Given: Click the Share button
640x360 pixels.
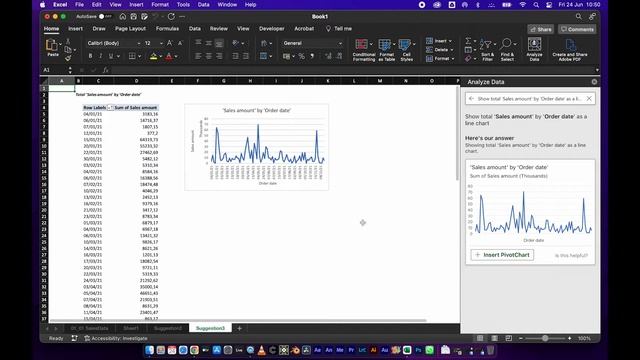Looking at the screenshot, I should [540, 29].
